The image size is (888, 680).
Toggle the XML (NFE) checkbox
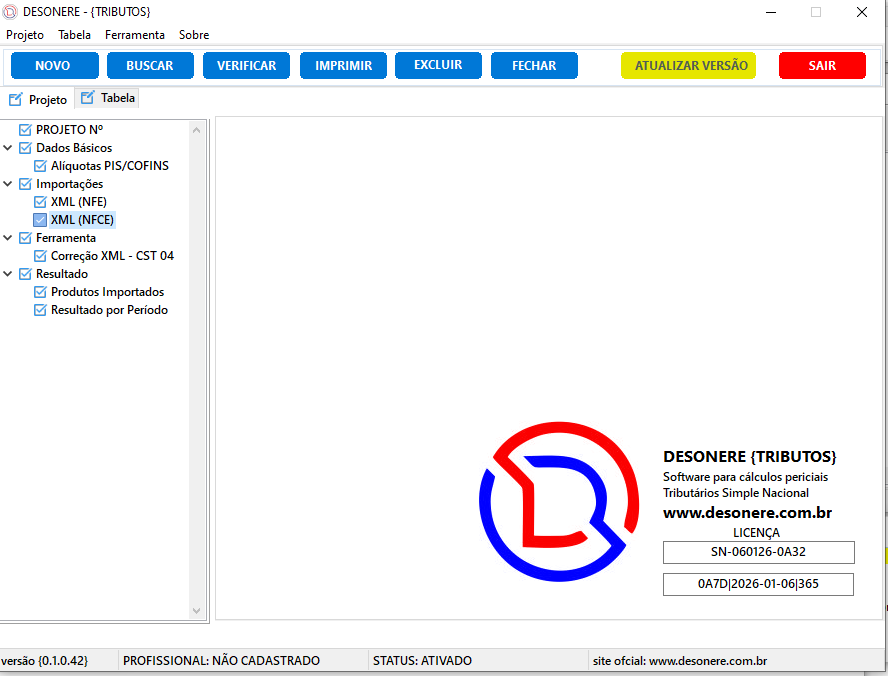(41, 202)
